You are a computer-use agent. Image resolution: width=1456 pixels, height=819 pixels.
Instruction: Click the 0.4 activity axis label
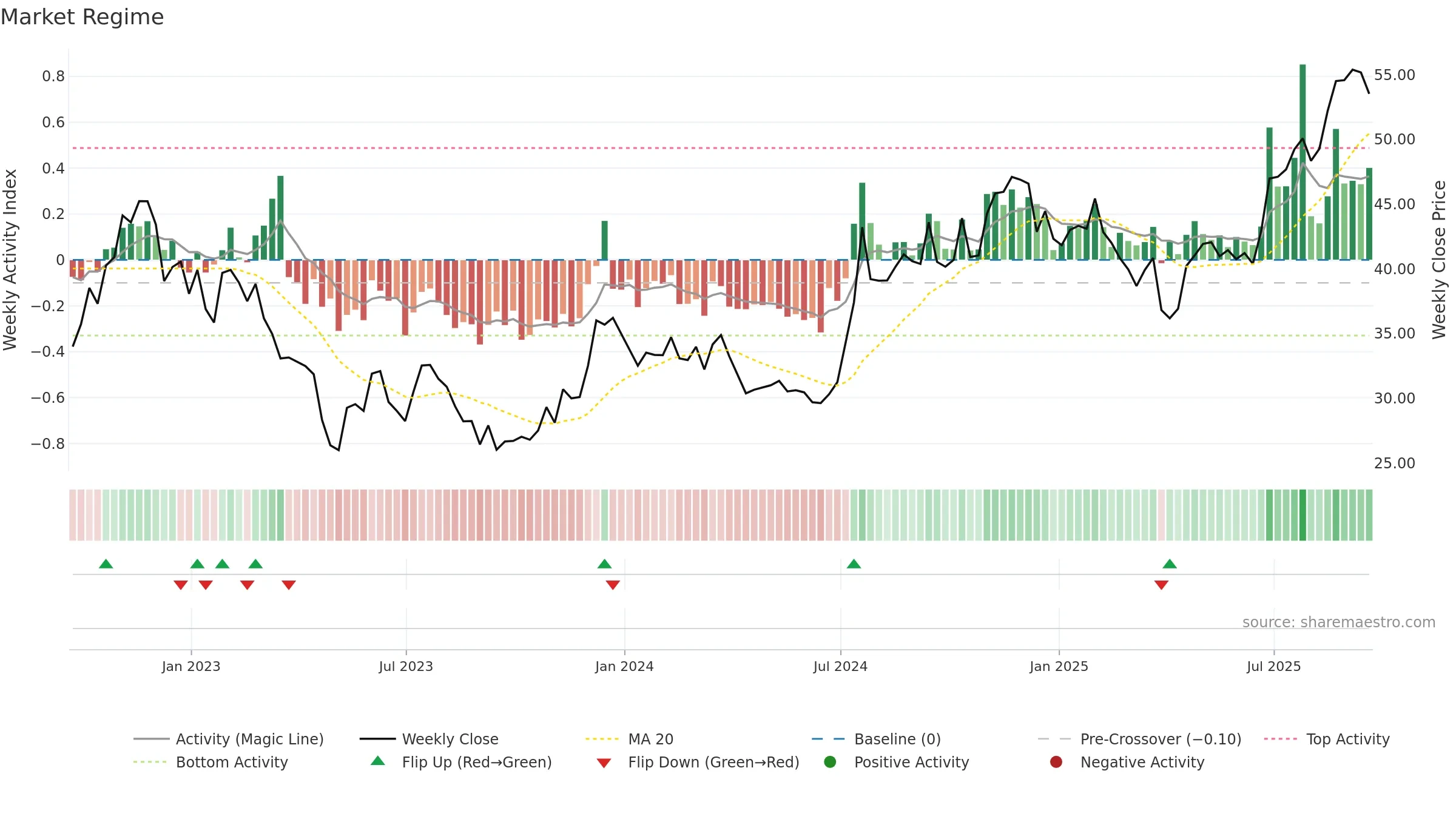point(53,168)
